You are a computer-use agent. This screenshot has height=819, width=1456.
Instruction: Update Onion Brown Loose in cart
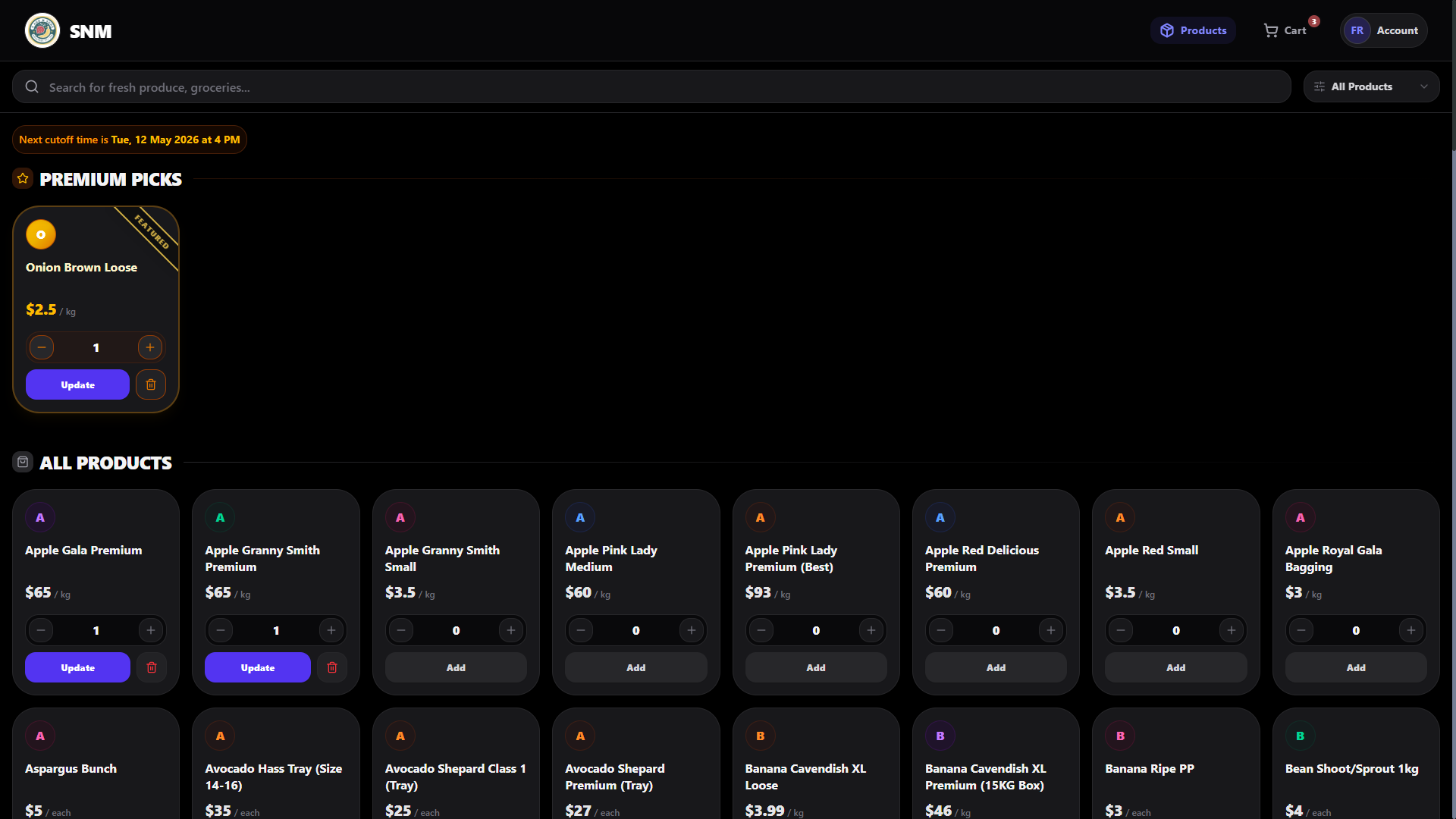click(77, 384)
